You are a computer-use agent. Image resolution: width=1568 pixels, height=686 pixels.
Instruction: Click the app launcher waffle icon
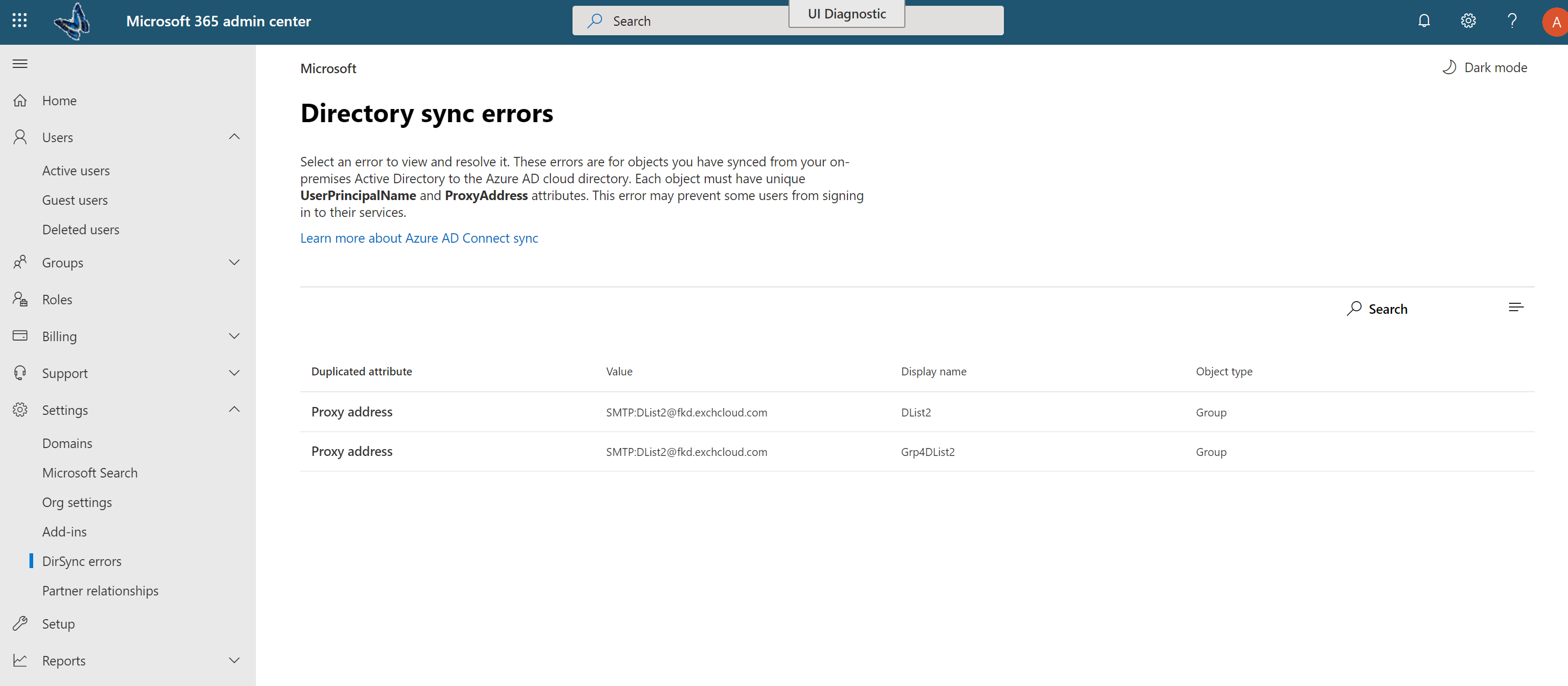click(x=20, y=20)
